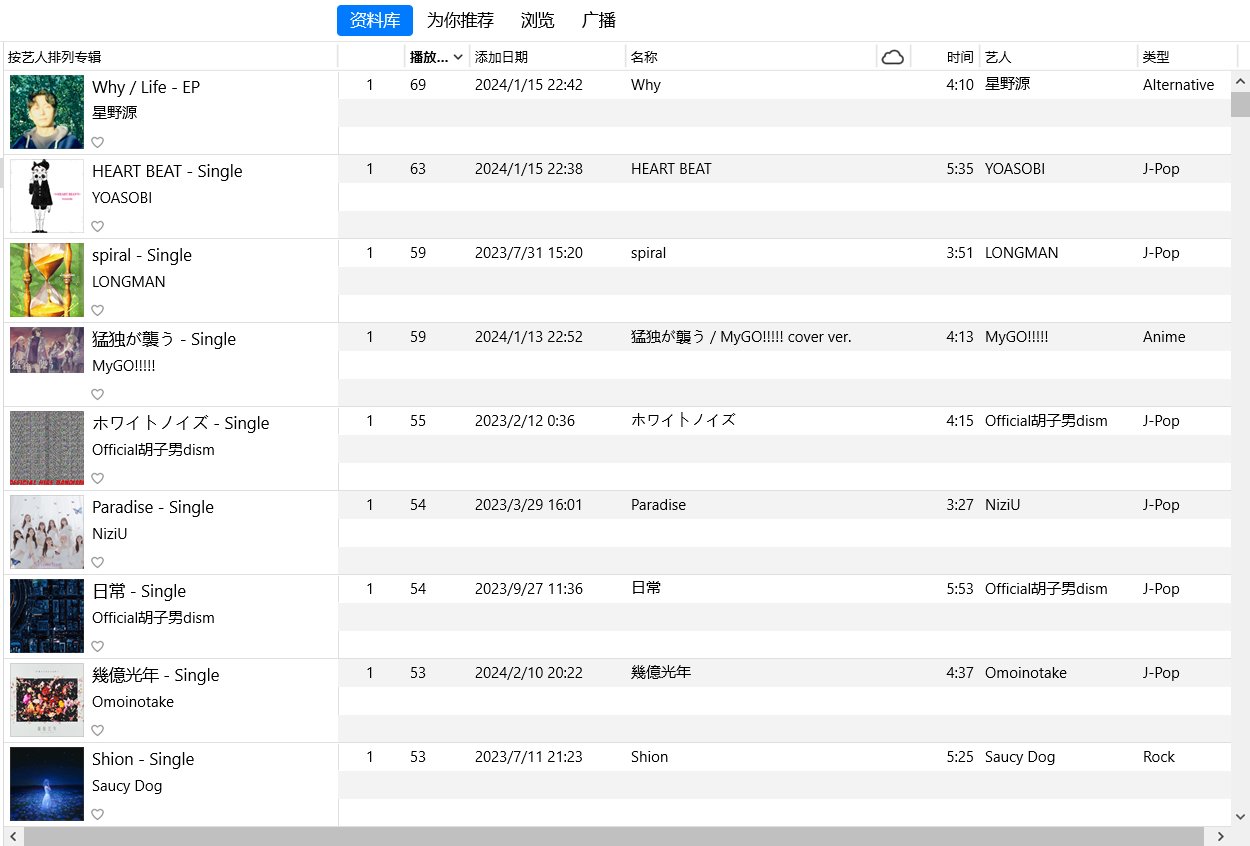The width and height of the screenshot is (1250, 846).
Task: Click date 2023/9/27 11:36
Action: pyautogui.click(x=529, y=589)
